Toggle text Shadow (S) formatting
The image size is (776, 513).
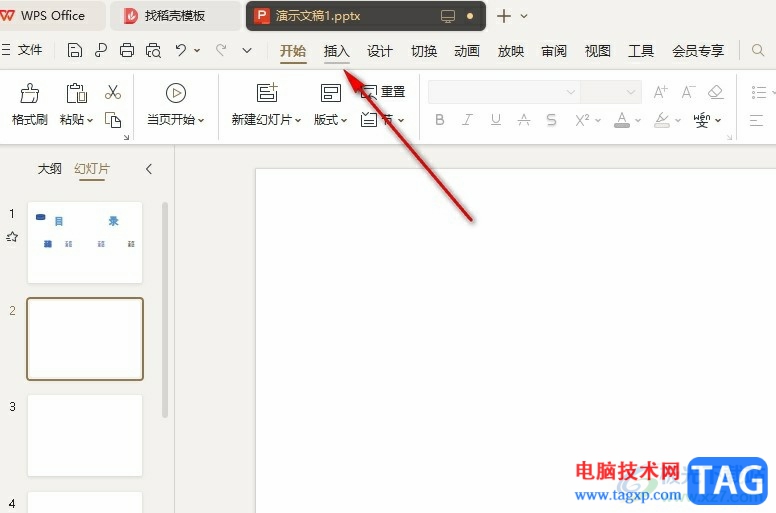(x=551, y=120)
